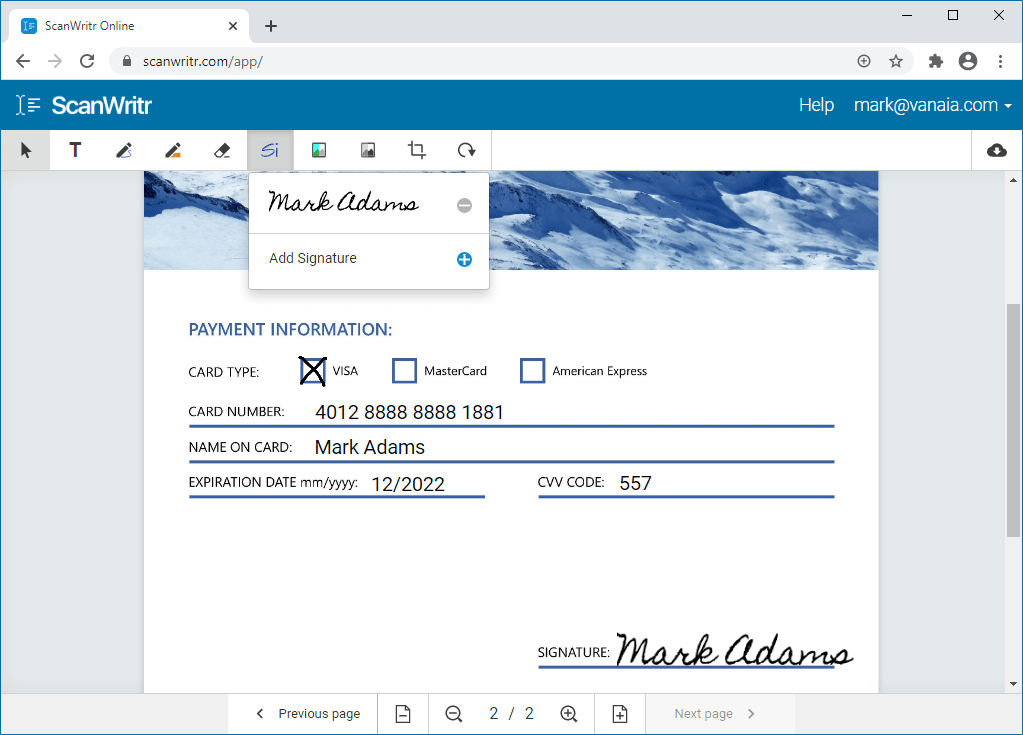
Task: Zoom in using the magnifier plus icon
Action: [569, 713]
